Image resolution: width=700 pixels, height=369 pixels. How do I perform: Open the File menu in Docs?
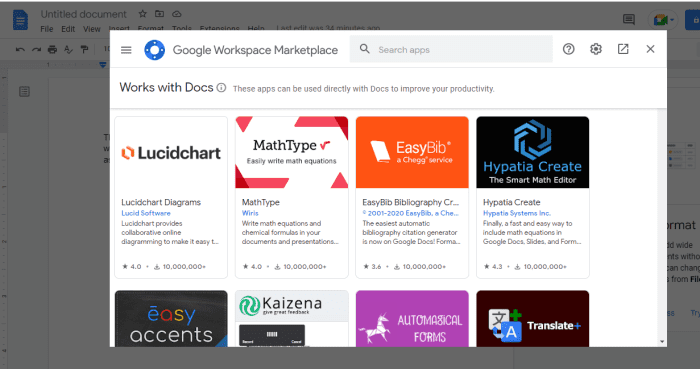pyautogui.click(x=46, y=29)
